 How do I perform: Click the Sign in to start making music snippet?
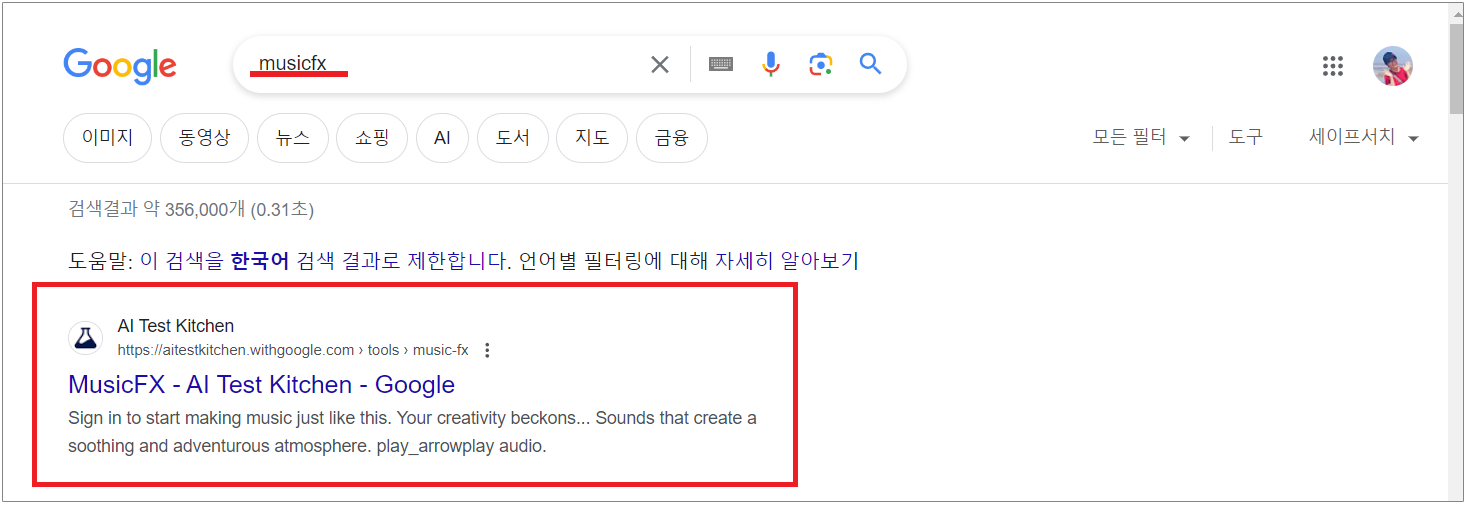tap(412, 432)
